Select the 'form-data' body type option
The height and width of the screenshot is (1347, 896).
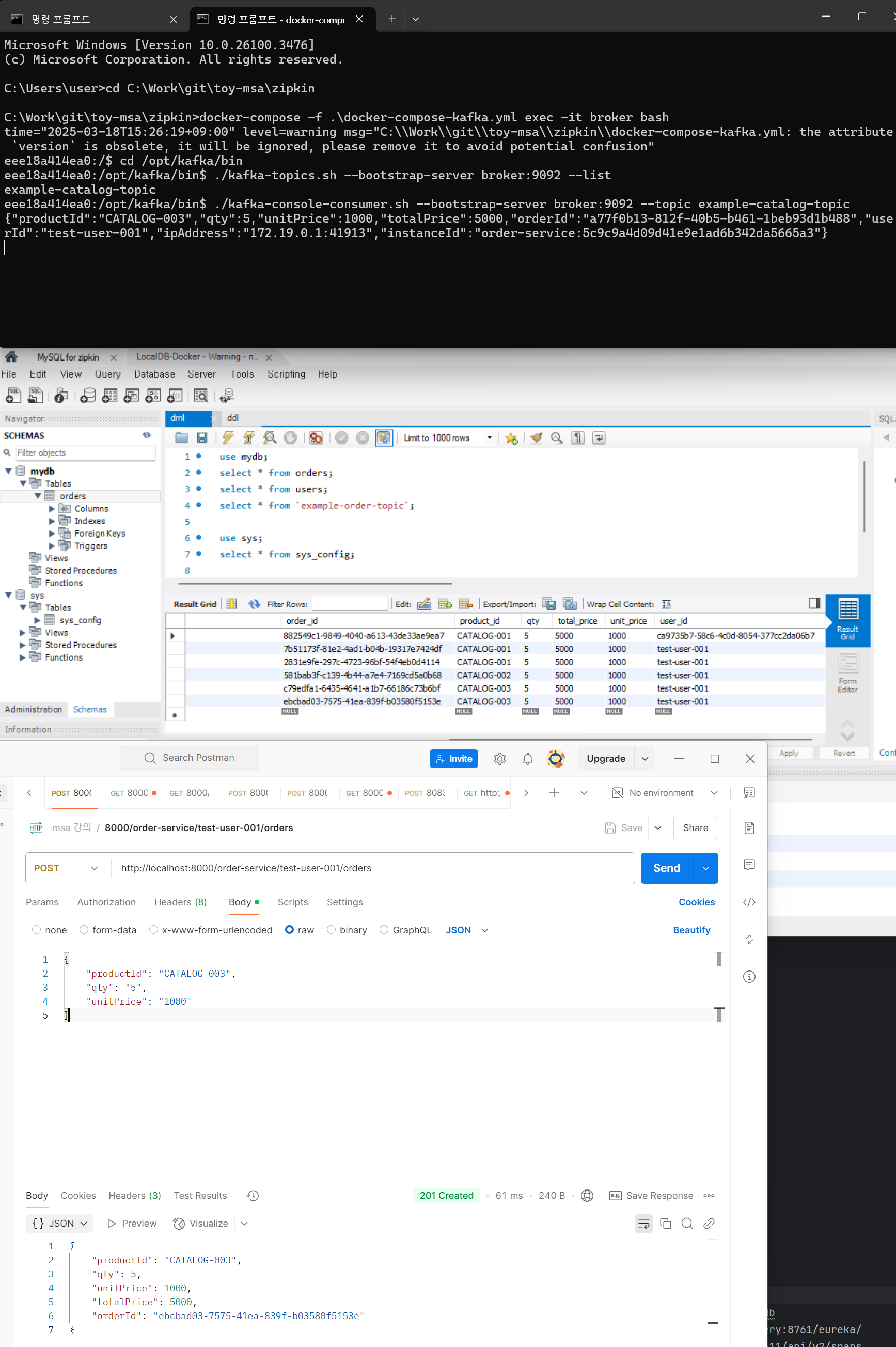point(84,929)
